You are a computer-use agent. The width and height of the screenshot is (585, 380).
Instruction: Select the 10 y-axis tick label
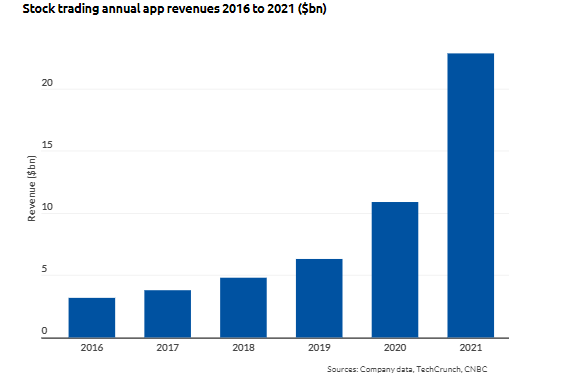pos(47,207)
